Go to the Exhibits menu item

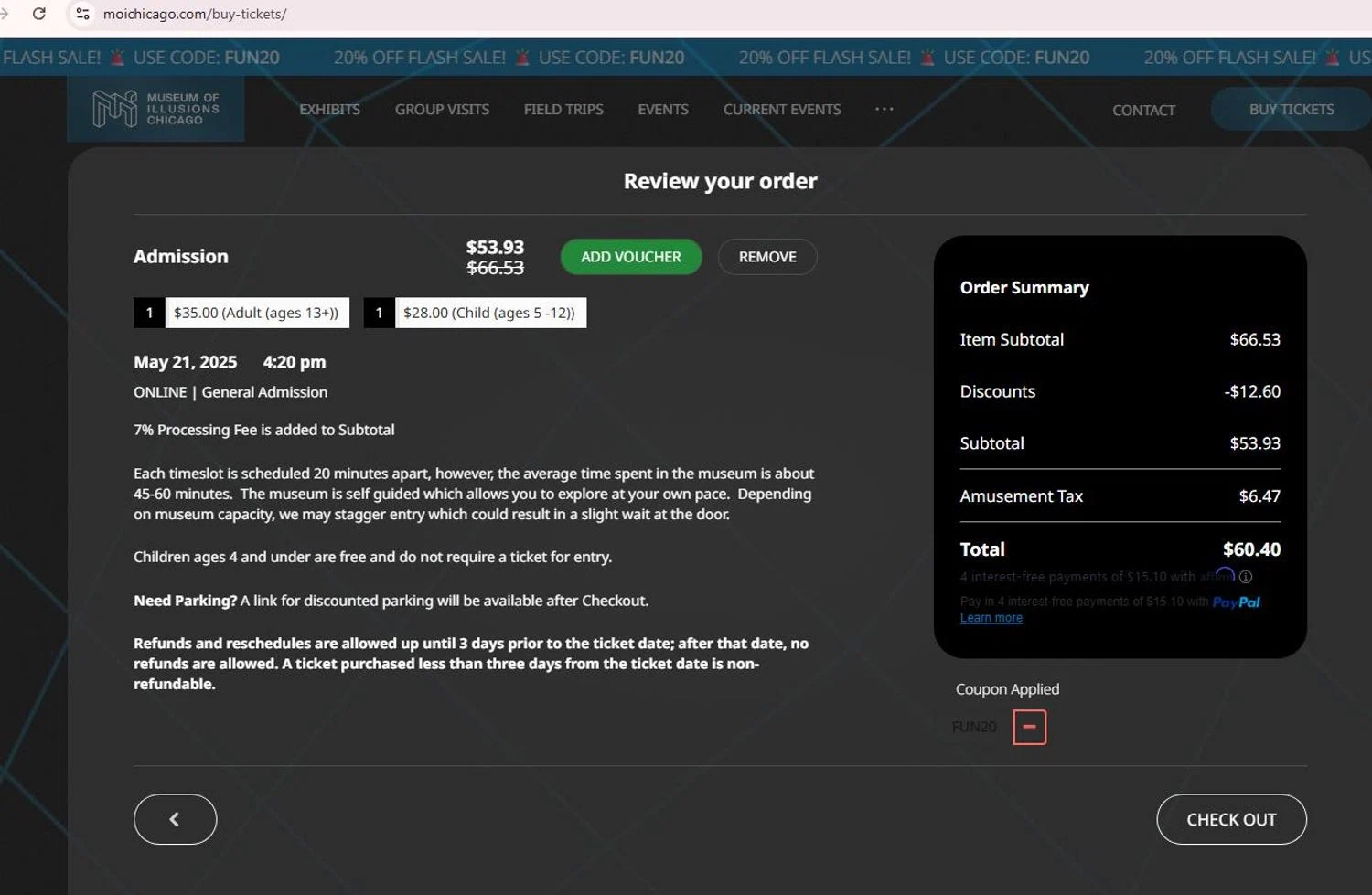(x=329, y=110)
